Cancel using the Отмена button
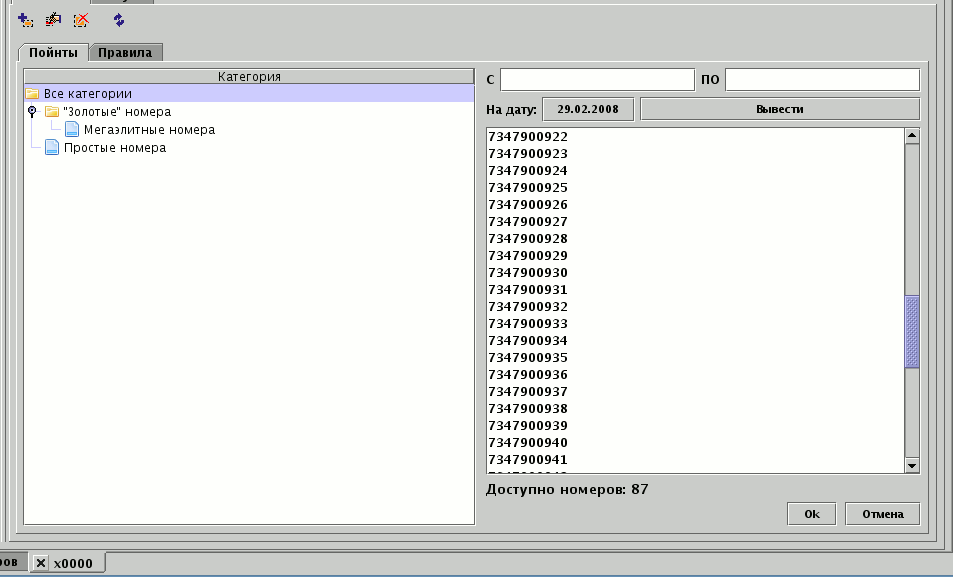Image resolution: width=953 pixels, height=577 pixels. click(882, 514)
